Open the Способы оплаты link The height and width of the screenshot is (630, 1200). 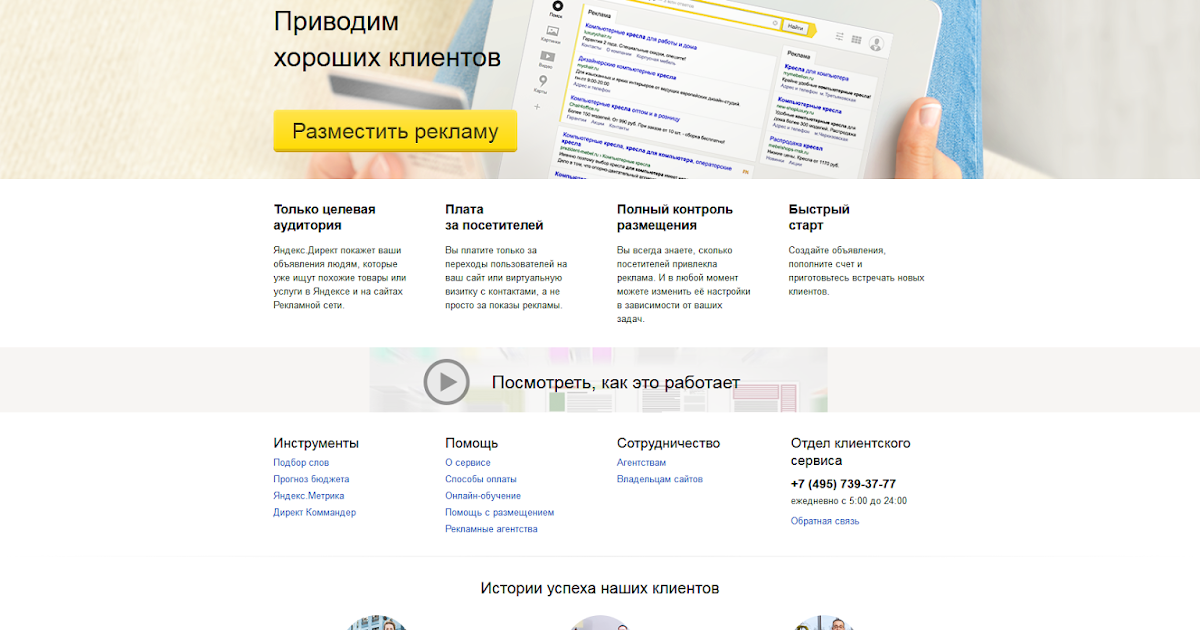click(x=481, y=479)
